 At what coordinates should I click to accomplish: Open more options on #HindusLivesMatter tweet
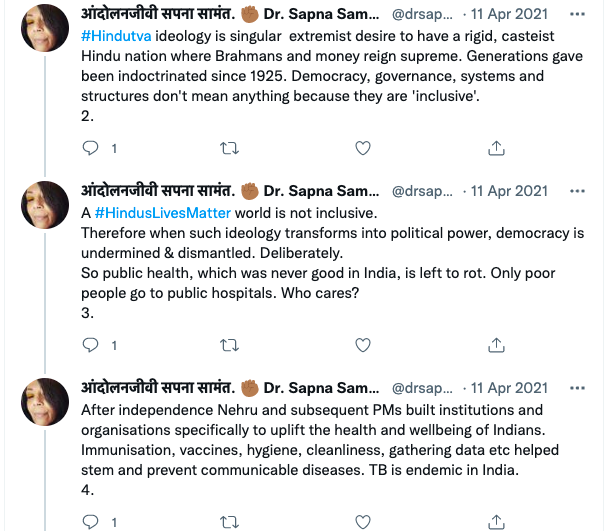click(x=578, y=191)
